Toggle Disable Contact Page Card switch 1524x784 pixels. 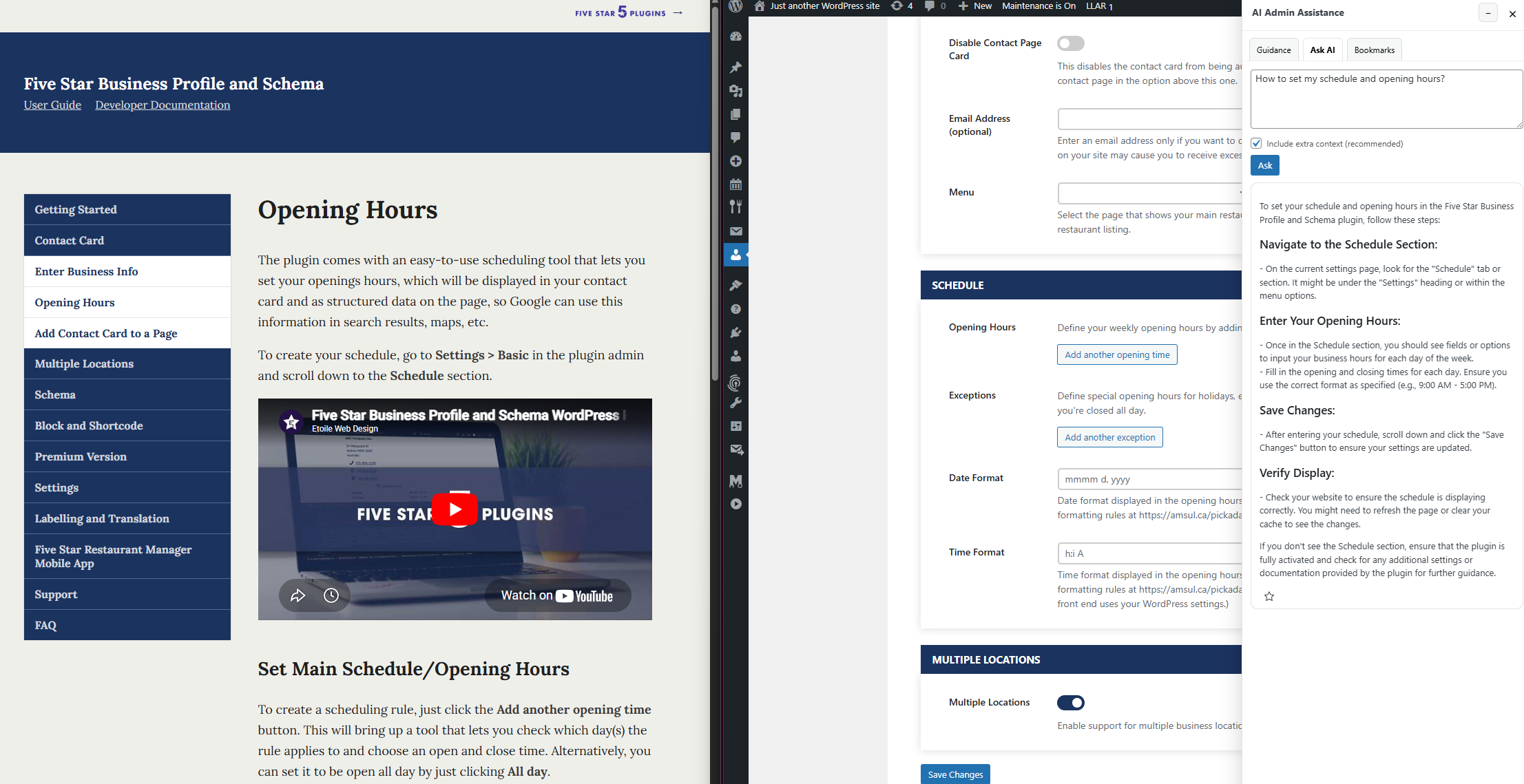pos(1070,43)
